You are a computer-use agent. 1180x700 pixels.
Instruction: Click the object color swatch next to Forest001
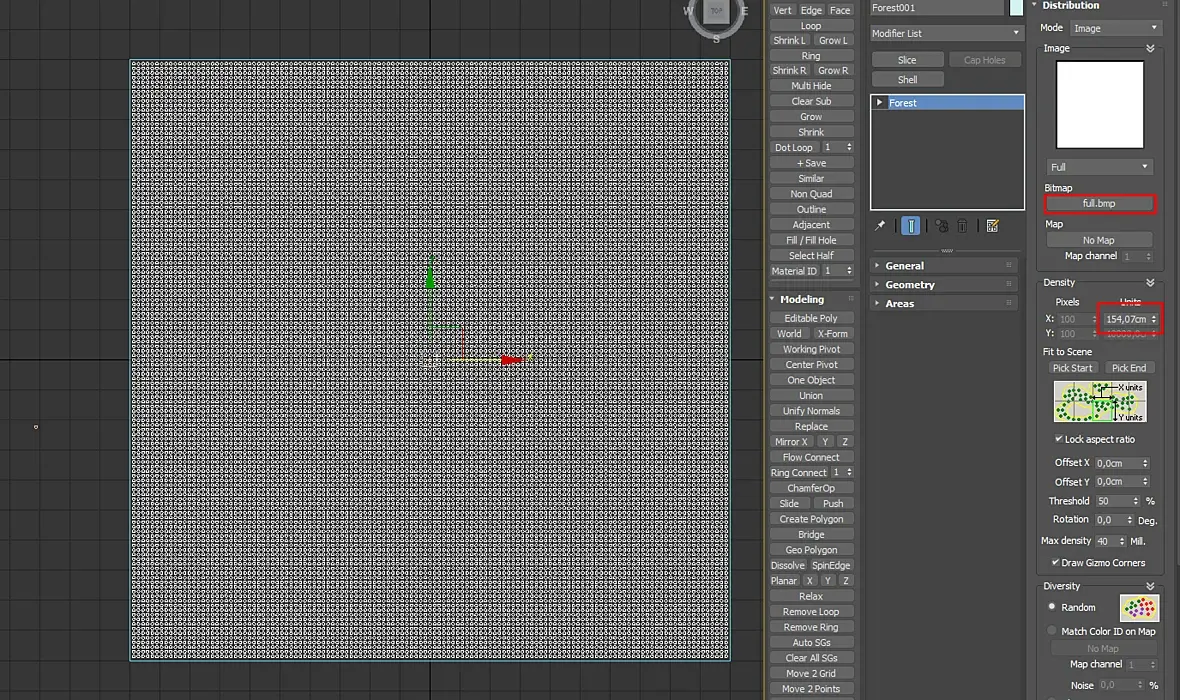pos(1016,8)
